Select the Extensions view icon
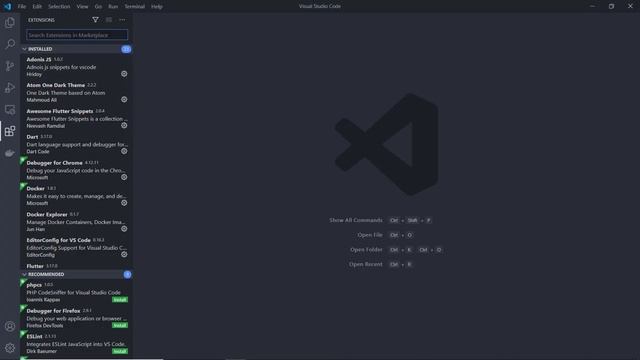 click(10, 131)
